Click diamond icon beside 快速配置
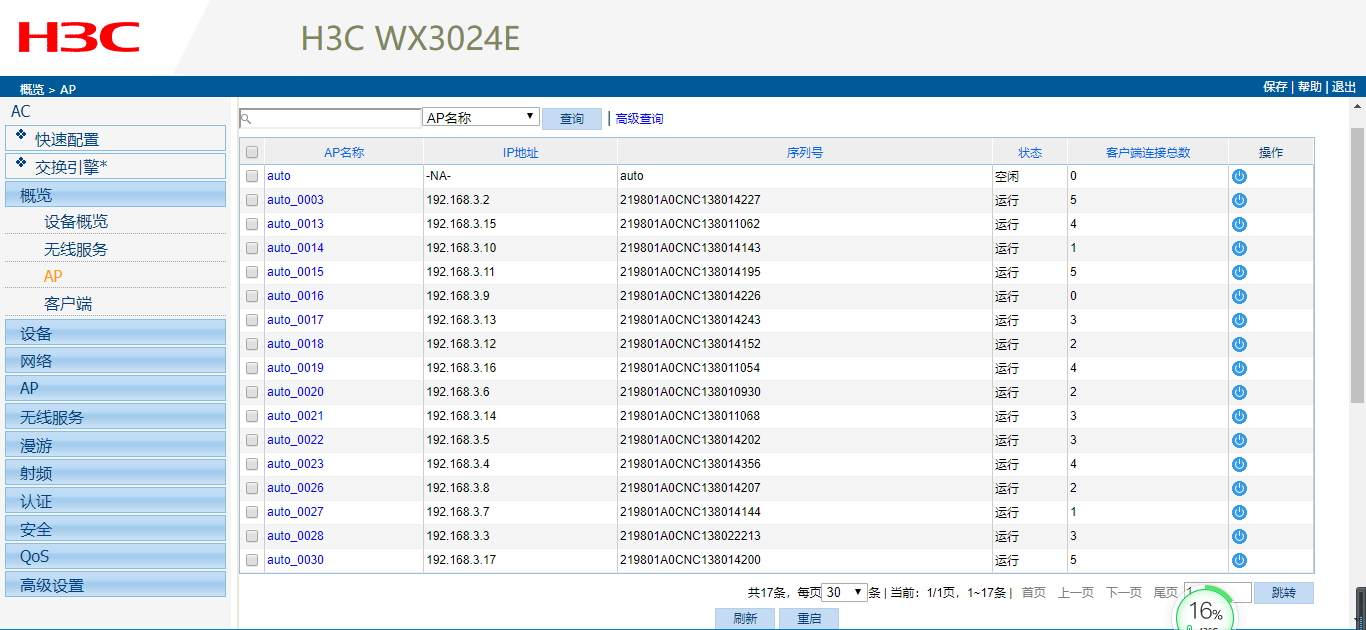Image resolution: width=1366 pixels, height=630 pixels. point(21,134)
